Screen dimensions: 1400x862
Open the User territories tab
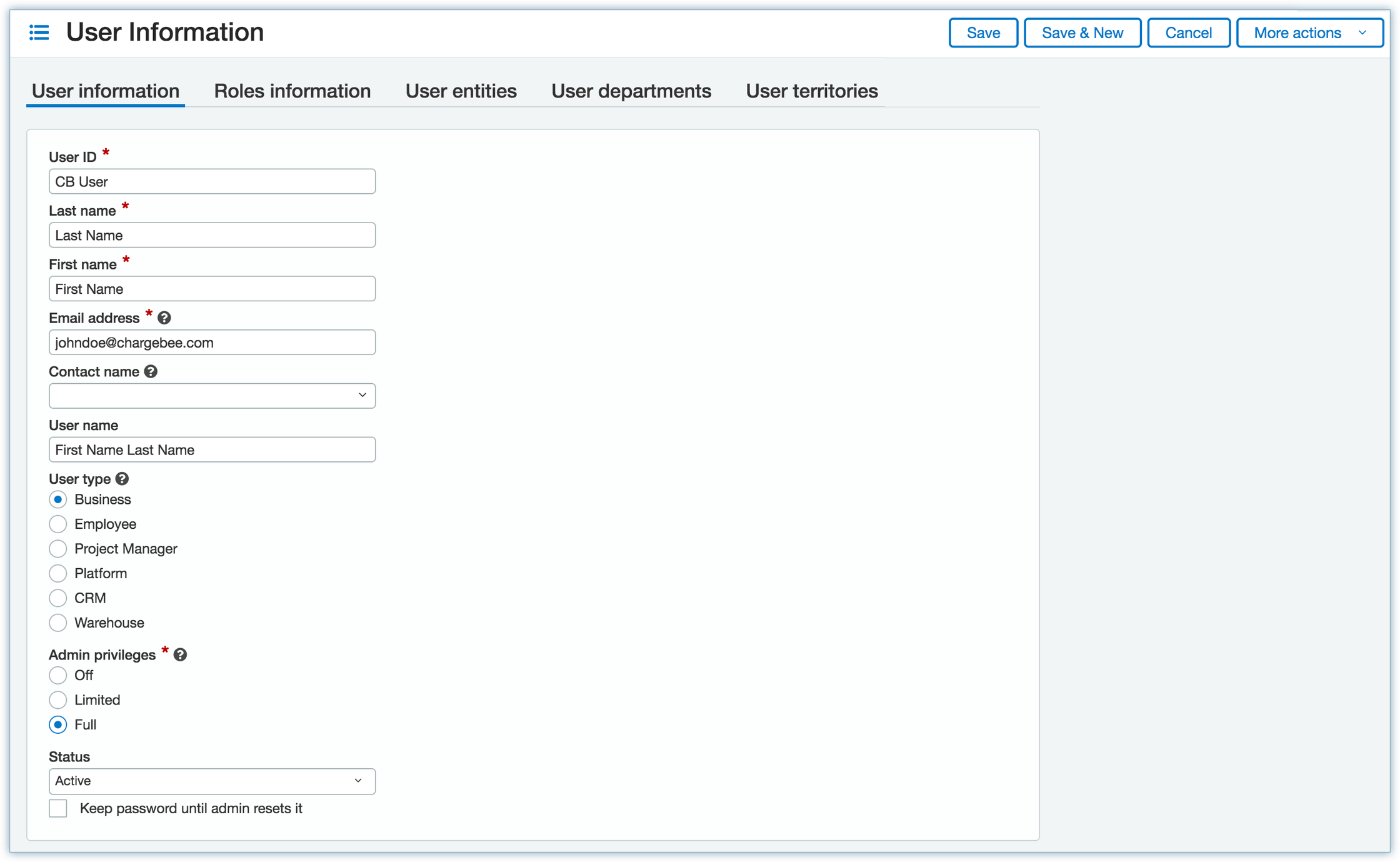(811, 91)
